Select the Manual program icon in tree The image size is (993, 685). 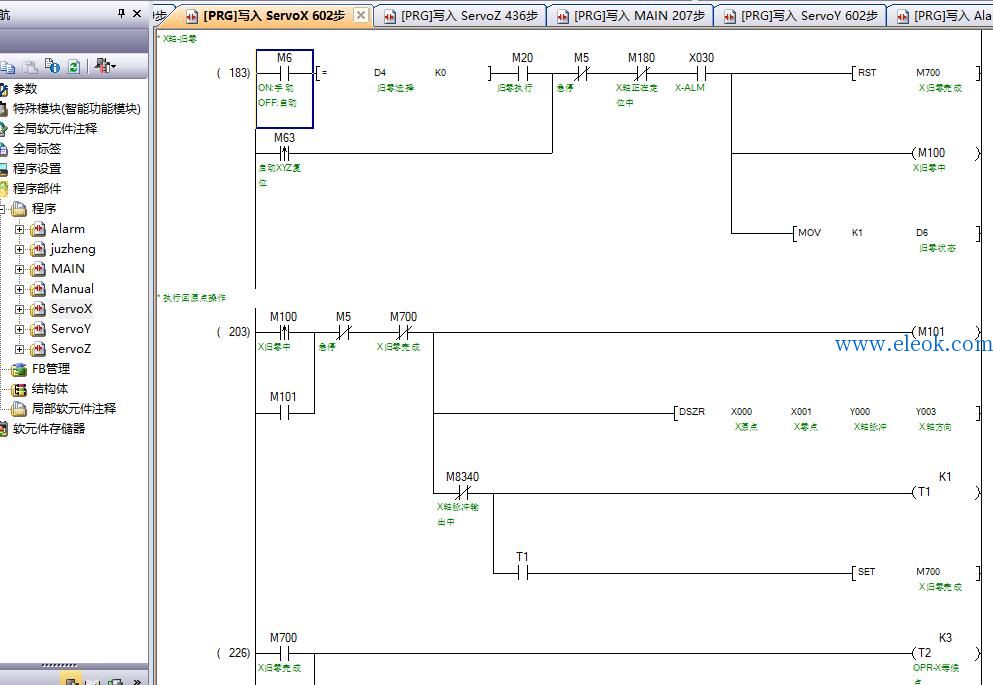38,289
